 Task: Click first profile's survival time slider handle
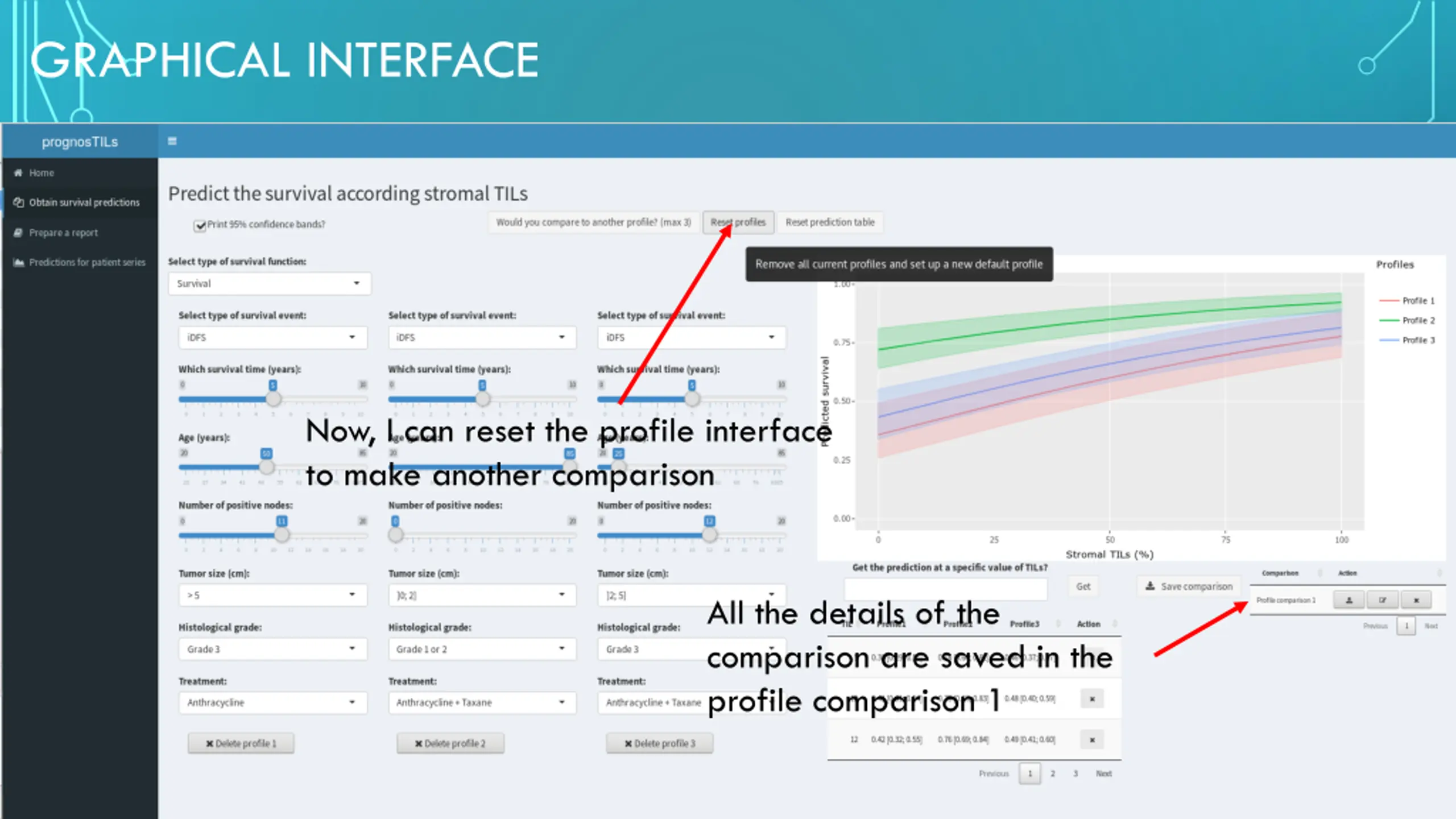274,399
